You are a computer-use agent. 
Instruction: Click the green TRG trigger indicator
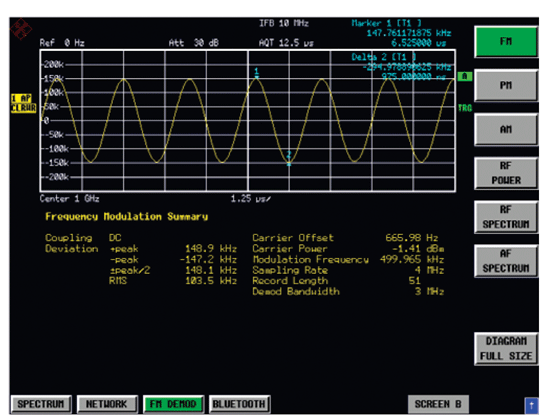coord(465,108)
